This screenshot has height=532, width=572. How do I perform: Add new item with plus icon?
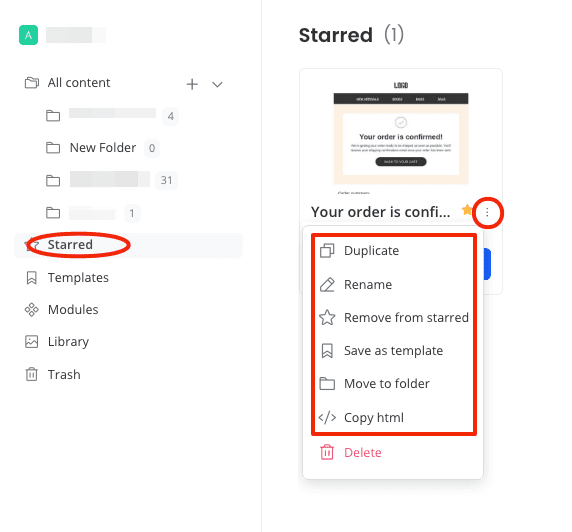192,84
